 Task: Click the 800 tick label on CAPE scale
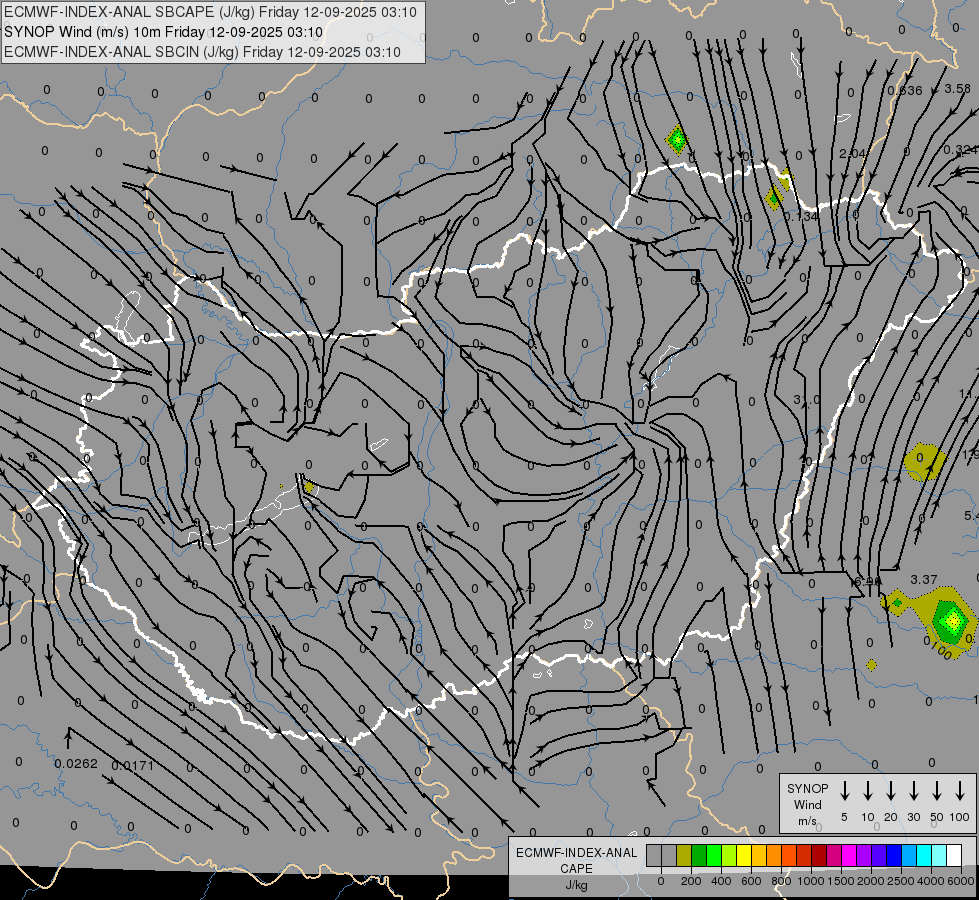pos(781,881)
